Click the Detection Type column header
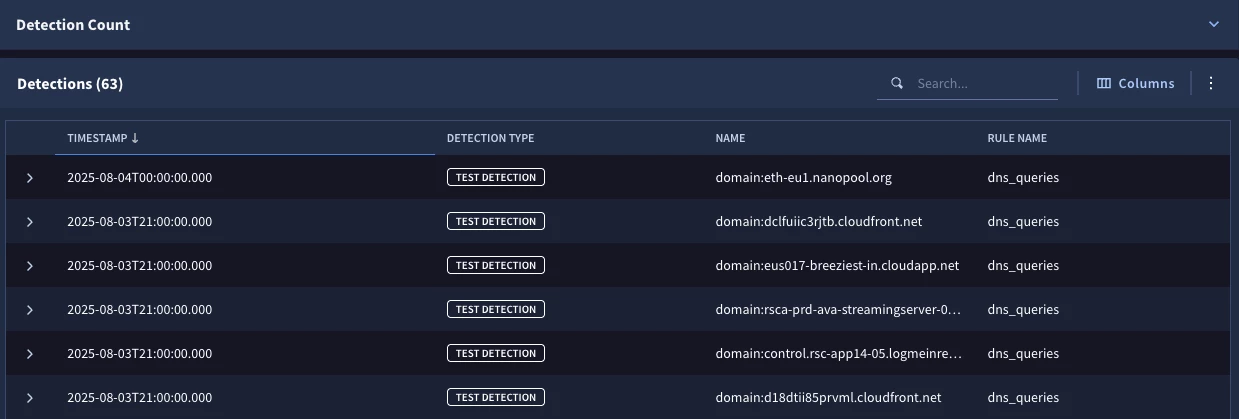The width and height of the screenshot is (1239, 419). tap(490, 138)
